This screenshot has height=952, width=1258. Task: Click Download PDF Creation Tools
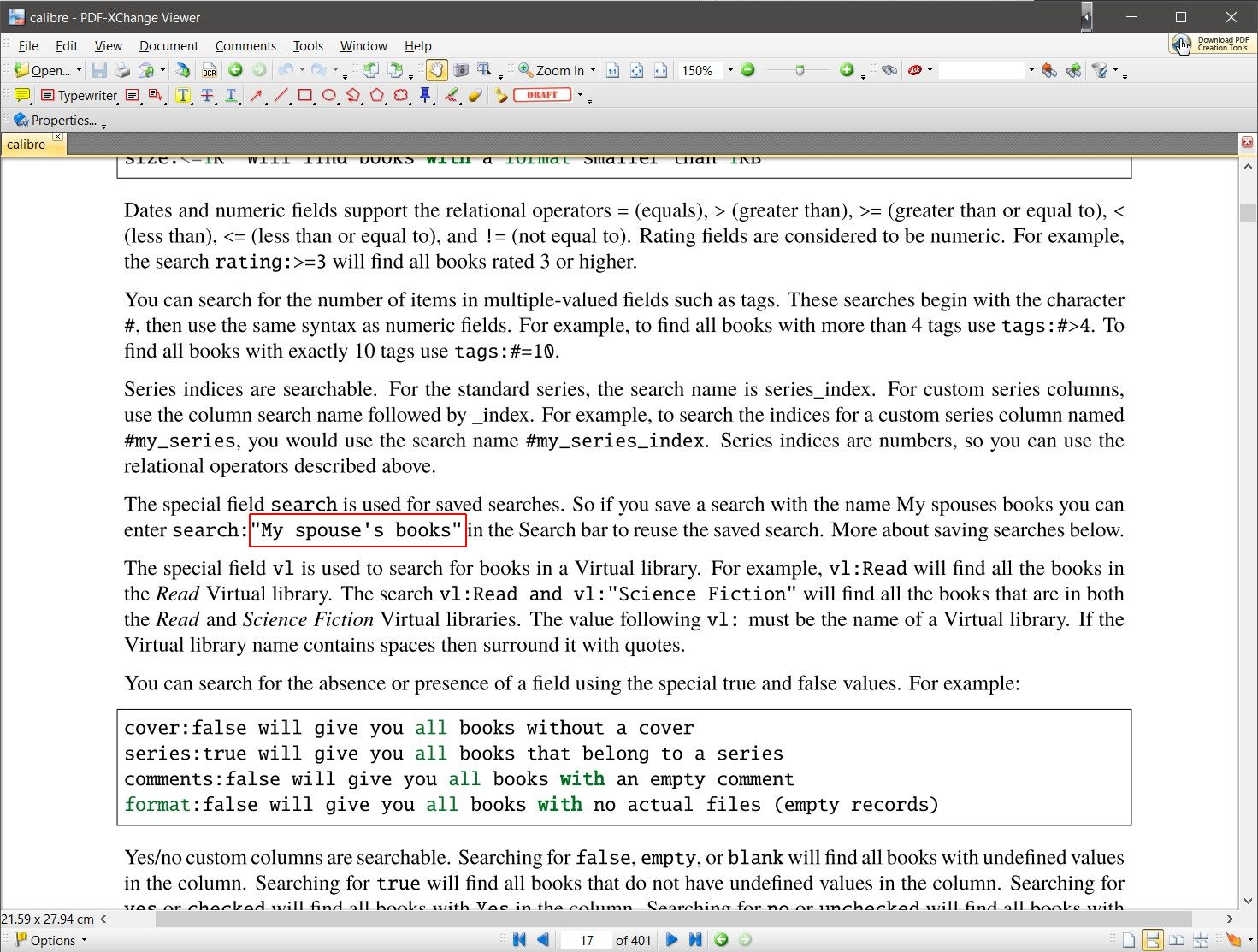tap(1212, 44)
